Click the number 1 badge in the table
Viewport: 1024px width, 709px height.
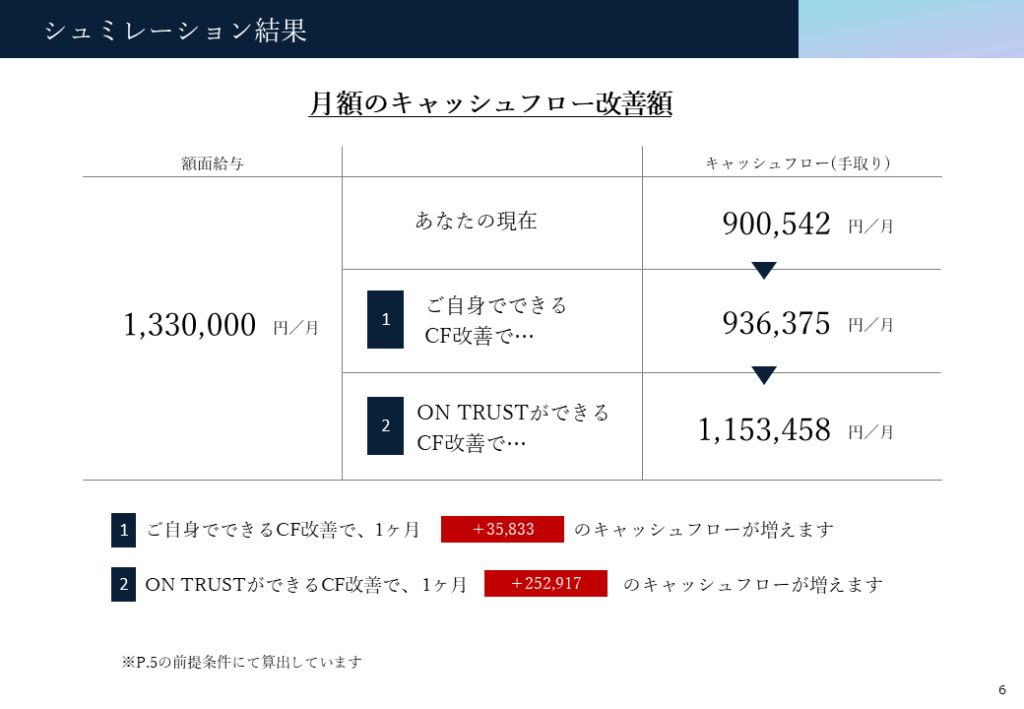coord(385,319)
